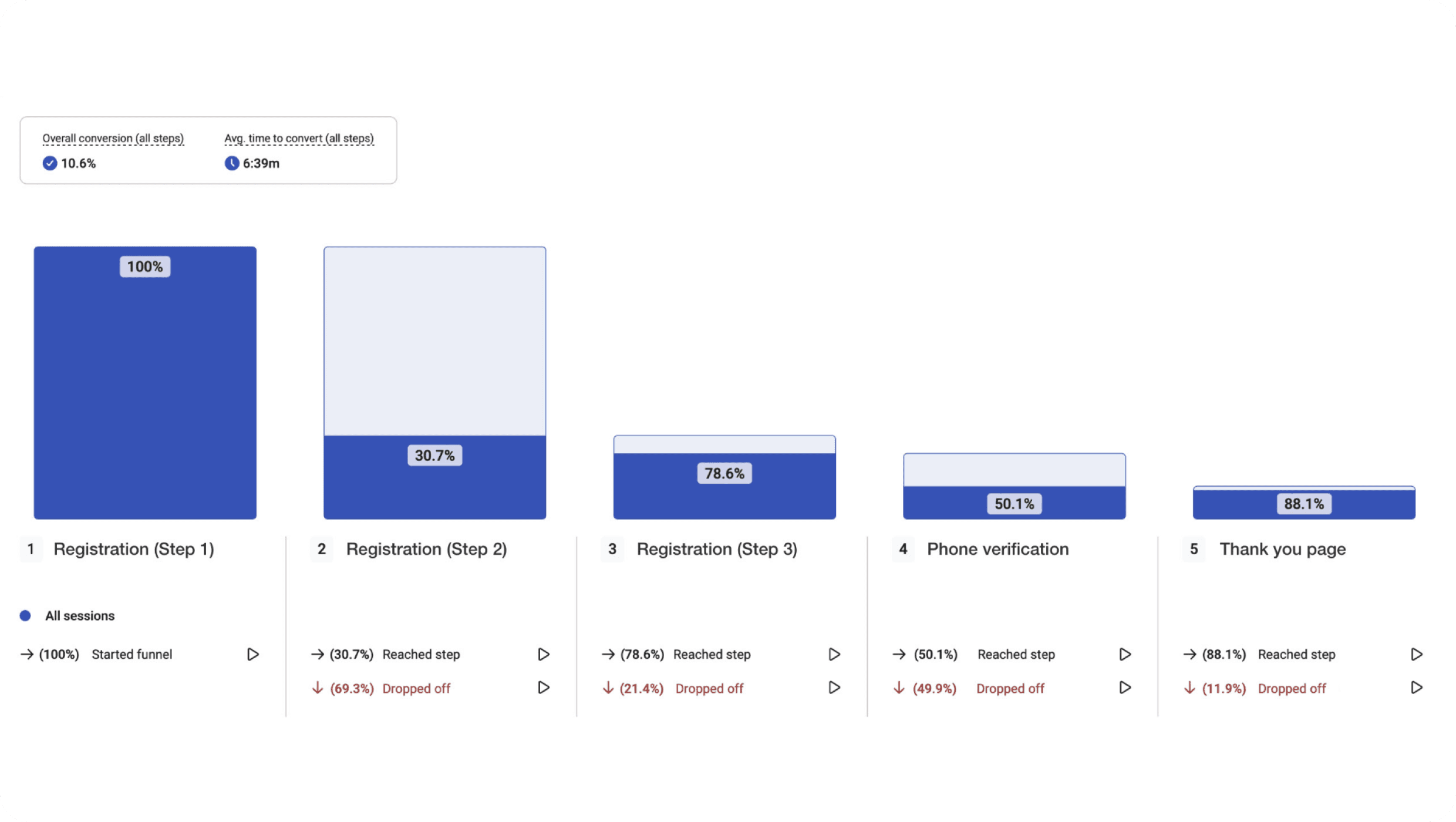
Task: Play sessions dropped off at Step 2
Action: (x=544, y=688)
